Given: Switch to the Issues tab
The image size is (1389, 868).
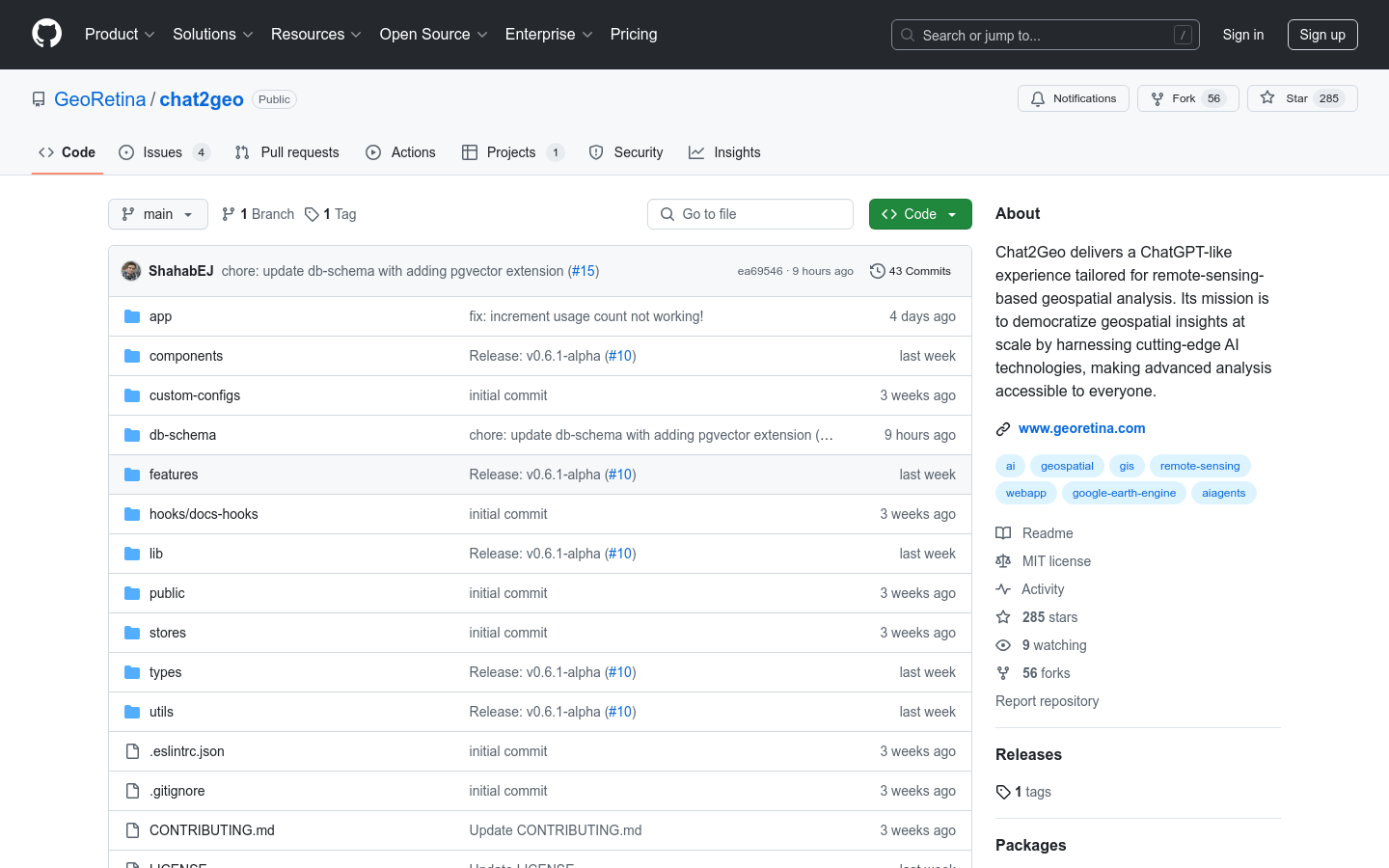Looking at the screenshot, I should [163, 152].
